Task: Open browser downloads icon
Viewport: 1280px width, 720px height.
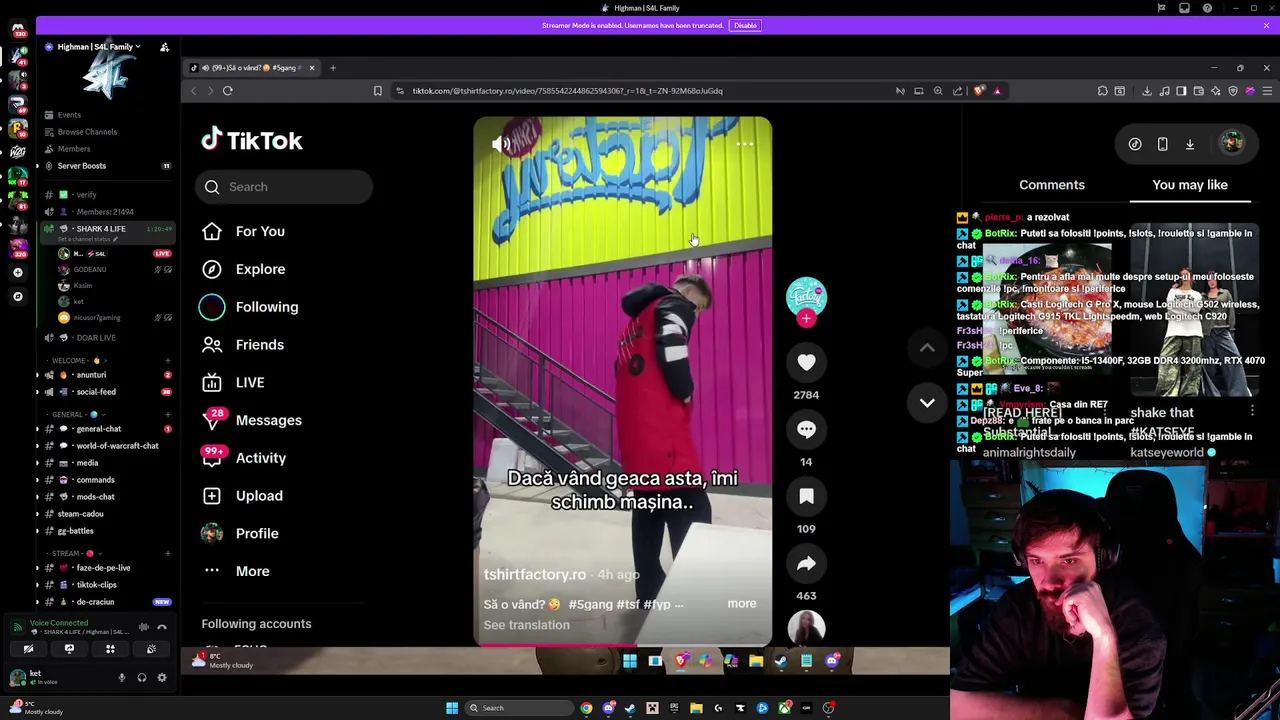Action: [1147, 91]
